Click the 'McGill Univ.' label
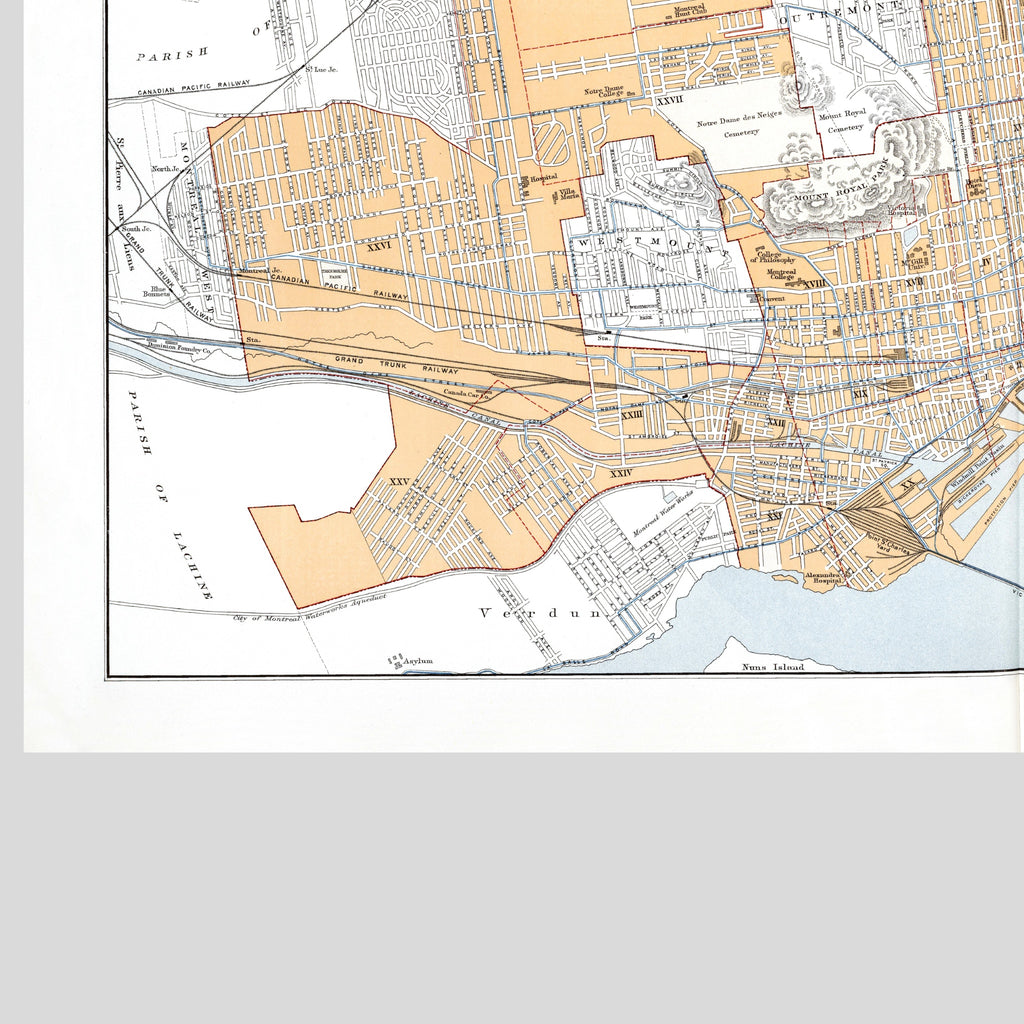Image resolution: width=1024 pixels, height=1024 pixels. 916,263
